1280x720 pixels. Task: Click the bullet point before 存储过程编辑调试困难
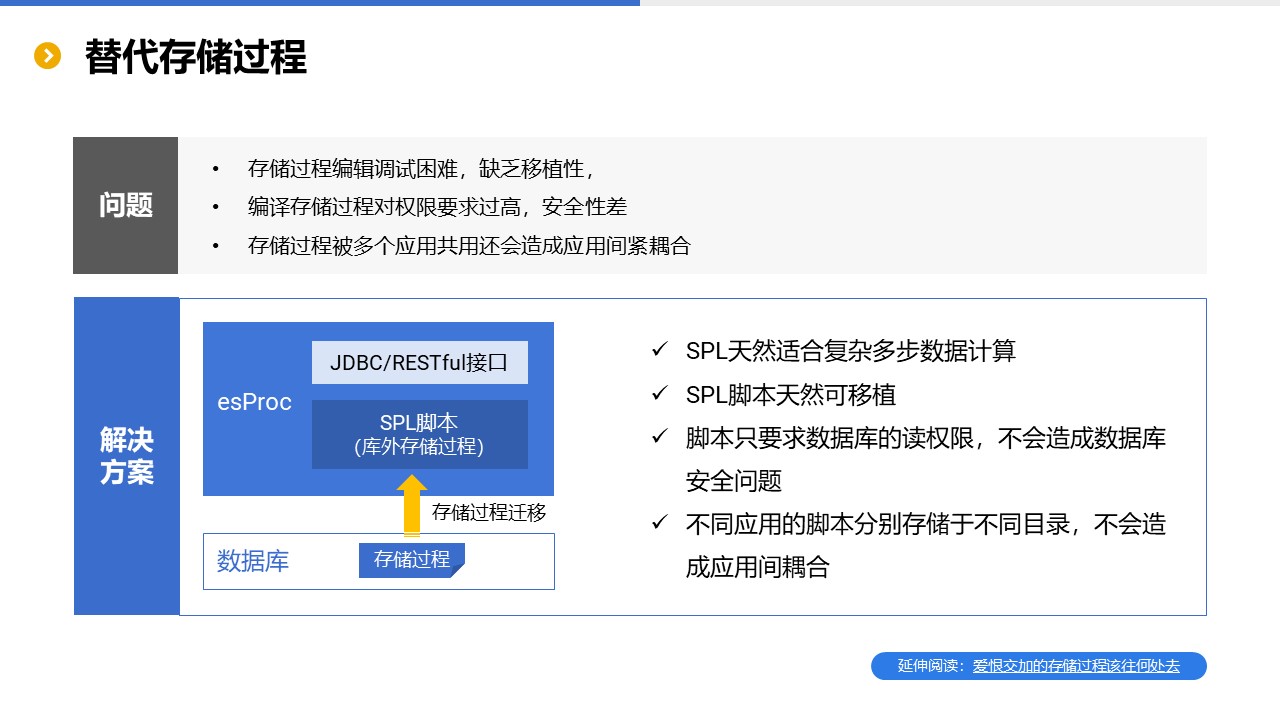[x=215, y=169]
